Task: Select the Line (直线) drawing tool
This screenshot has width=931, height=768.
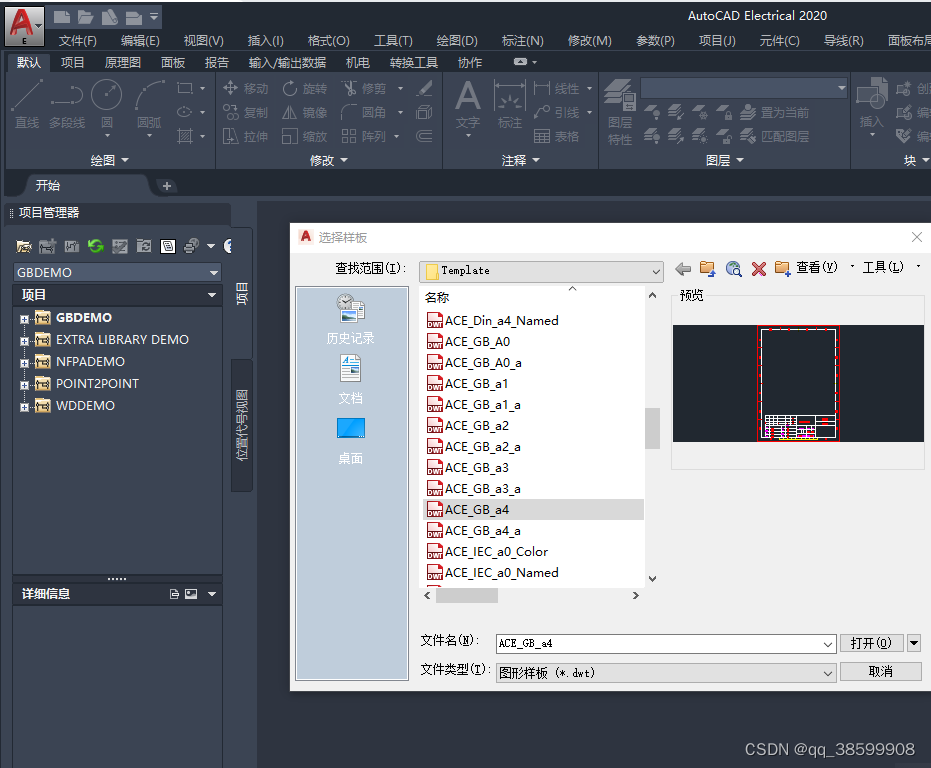Action: pyautogui.click(x=27, y=104)
